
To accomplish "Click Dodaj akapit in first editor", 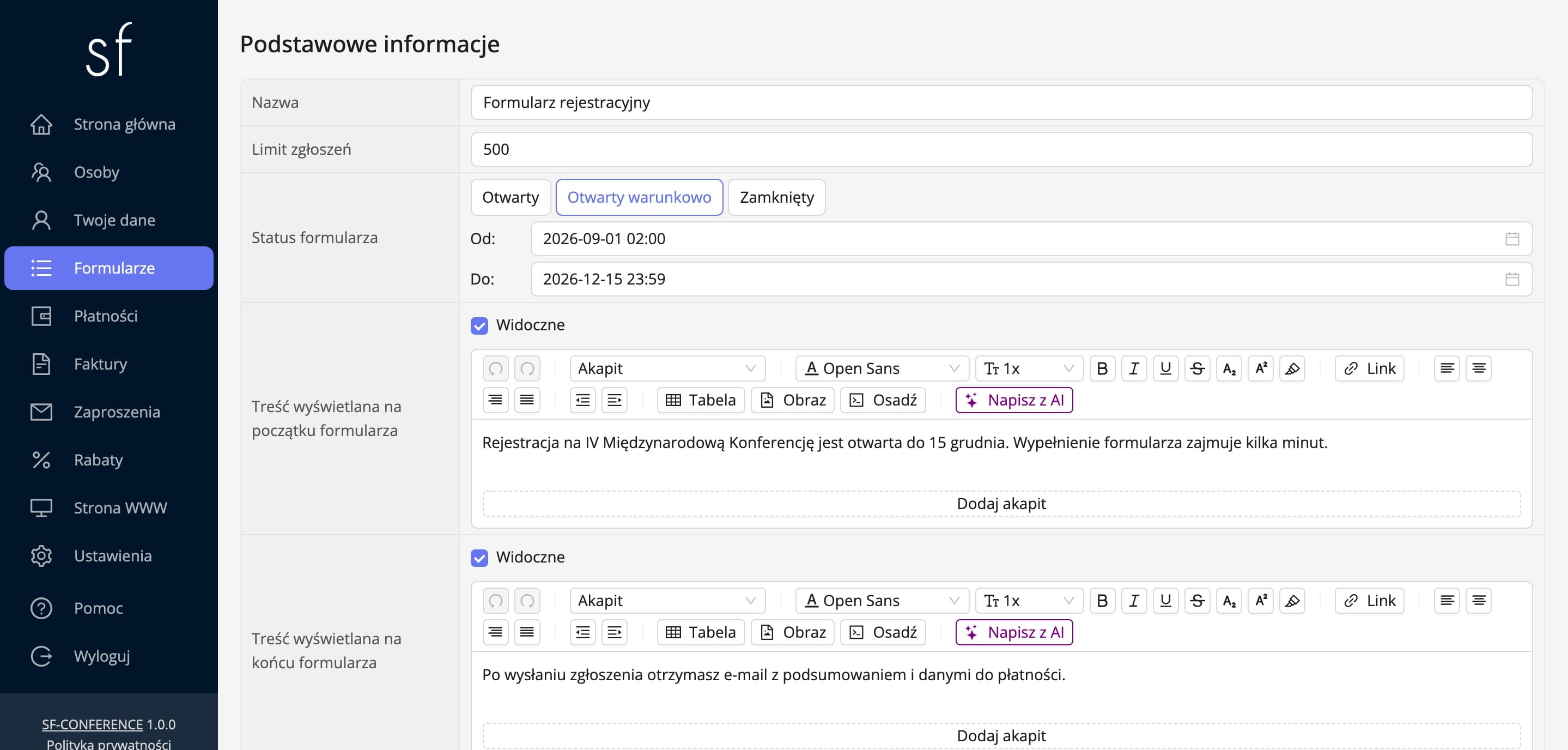I will [1001, 504].
